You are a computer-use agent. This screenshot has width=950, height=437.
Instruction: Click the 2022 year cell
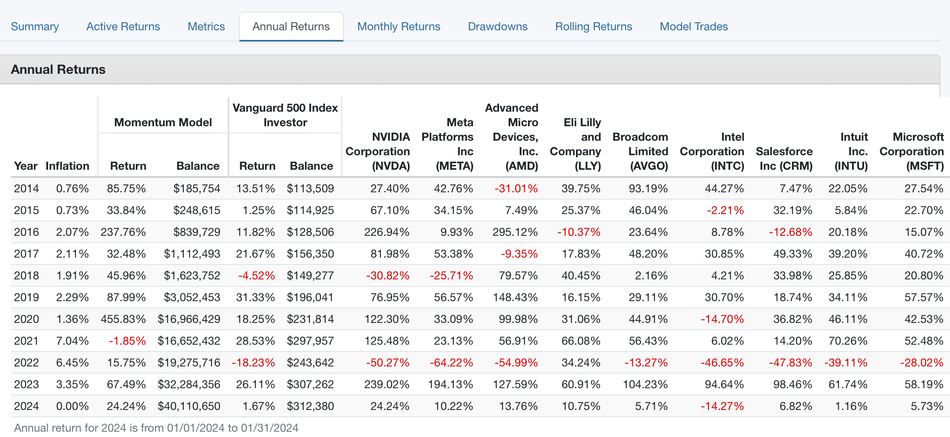coord(25,363)
